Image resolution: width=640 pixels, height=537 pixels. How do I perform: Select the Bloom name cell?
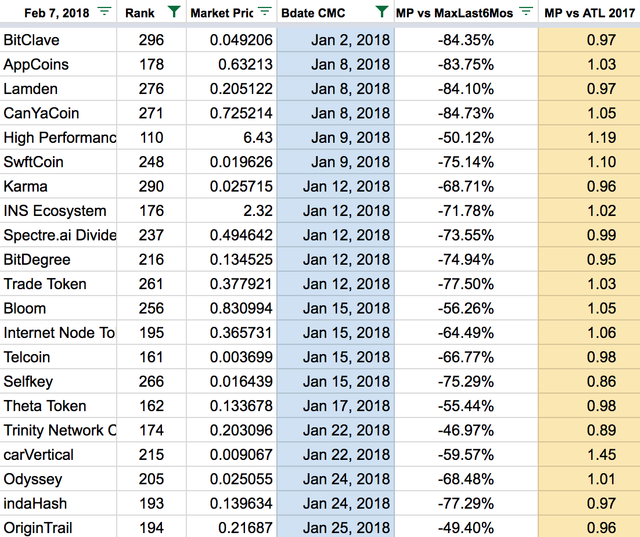(58, 308)
